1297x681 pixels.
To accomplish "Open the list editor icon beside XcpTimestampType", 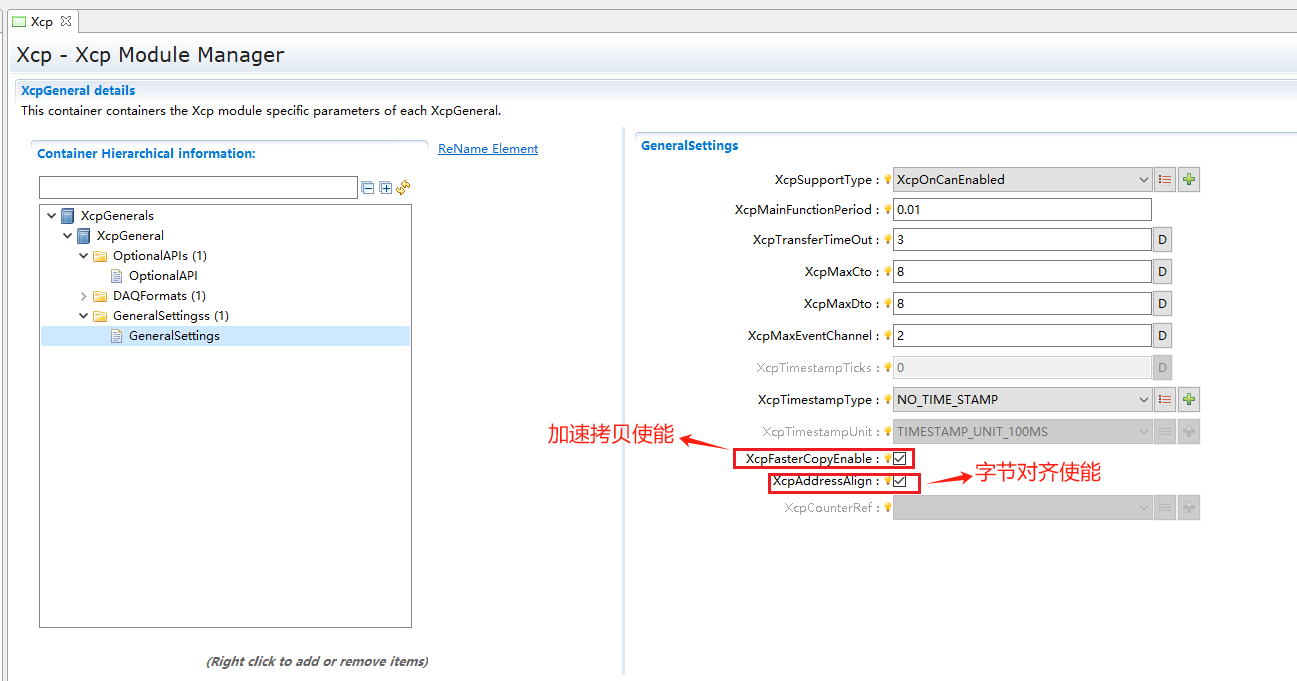I will click(1166, 399).
